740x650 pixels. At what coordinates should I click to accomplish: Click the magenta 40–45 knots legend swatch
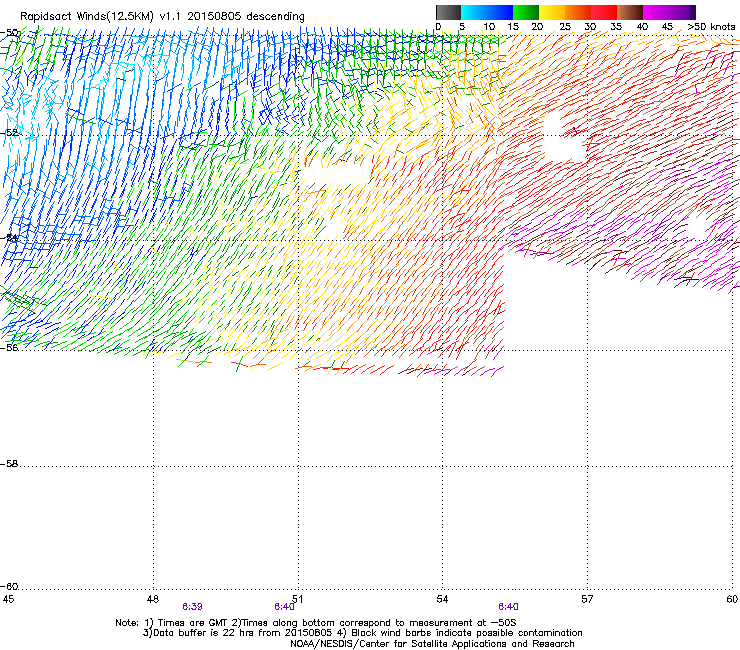tap(656, 12)
